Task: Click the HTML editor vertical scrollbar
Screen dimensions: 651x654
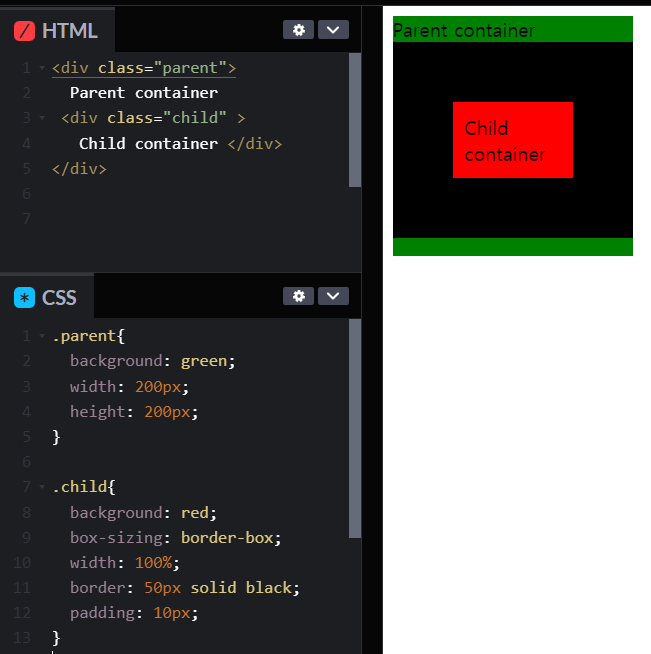Action: click(x=355, y=120)
